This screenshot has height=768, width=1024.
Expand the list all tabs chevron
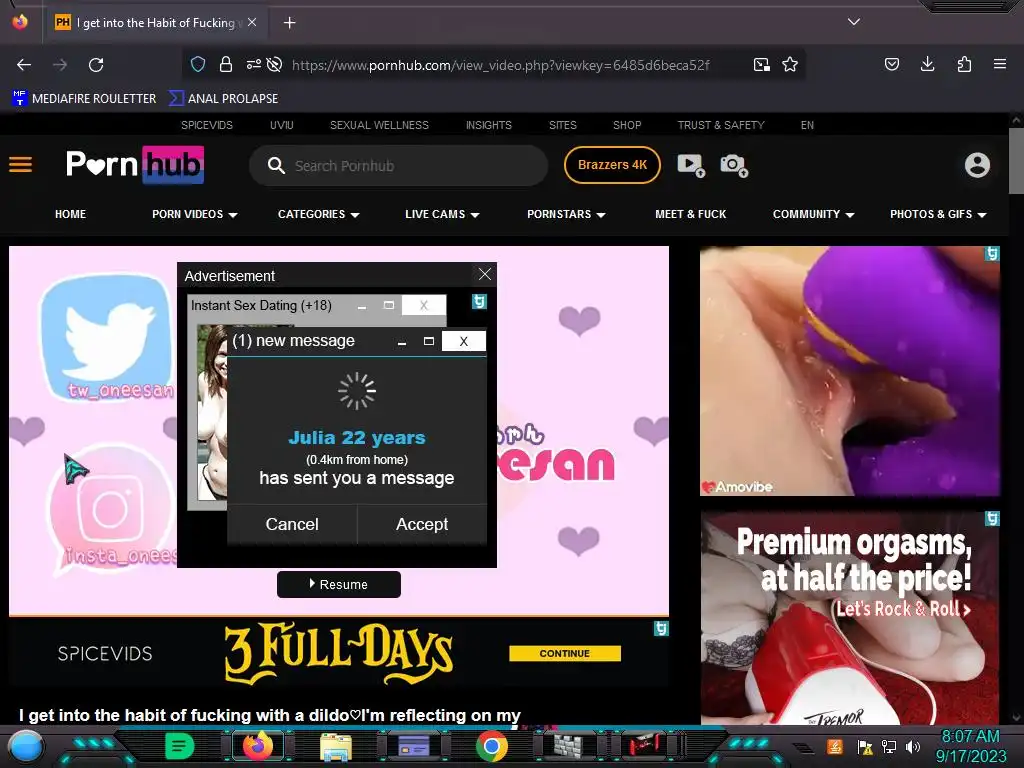point(854,22)
